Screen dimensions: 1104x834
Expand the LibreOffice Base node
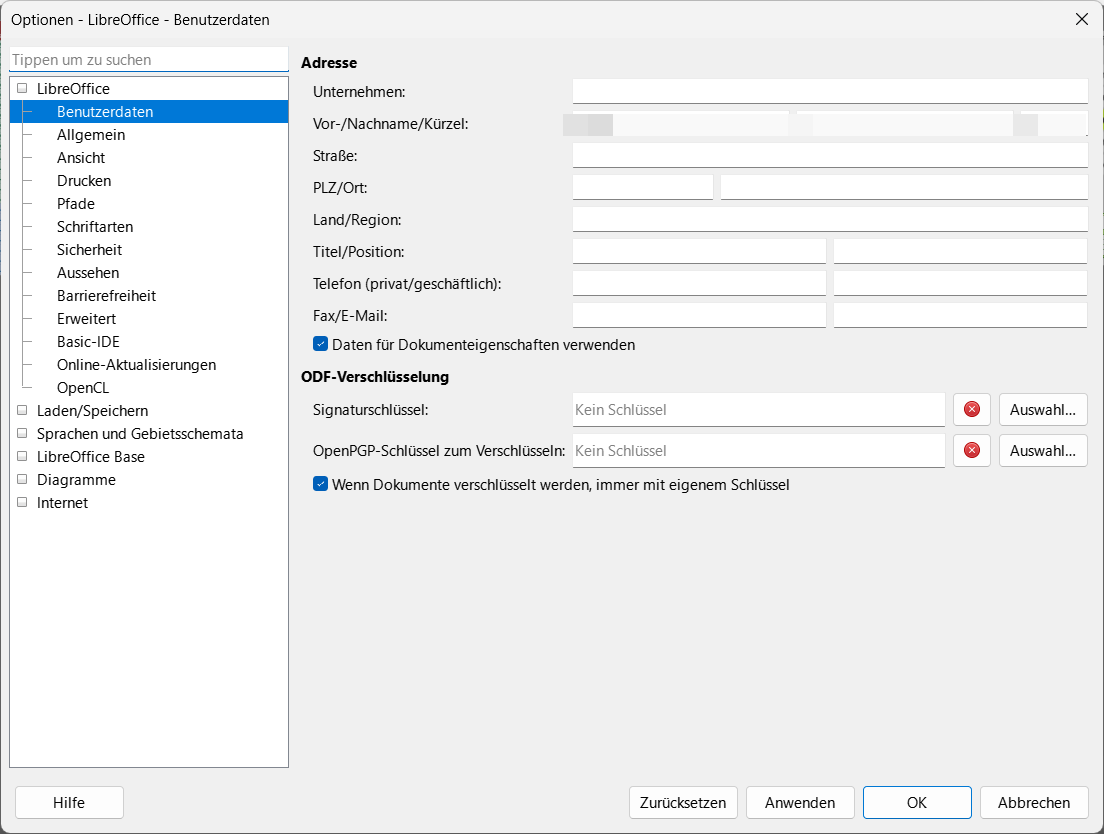pos(22,457)
